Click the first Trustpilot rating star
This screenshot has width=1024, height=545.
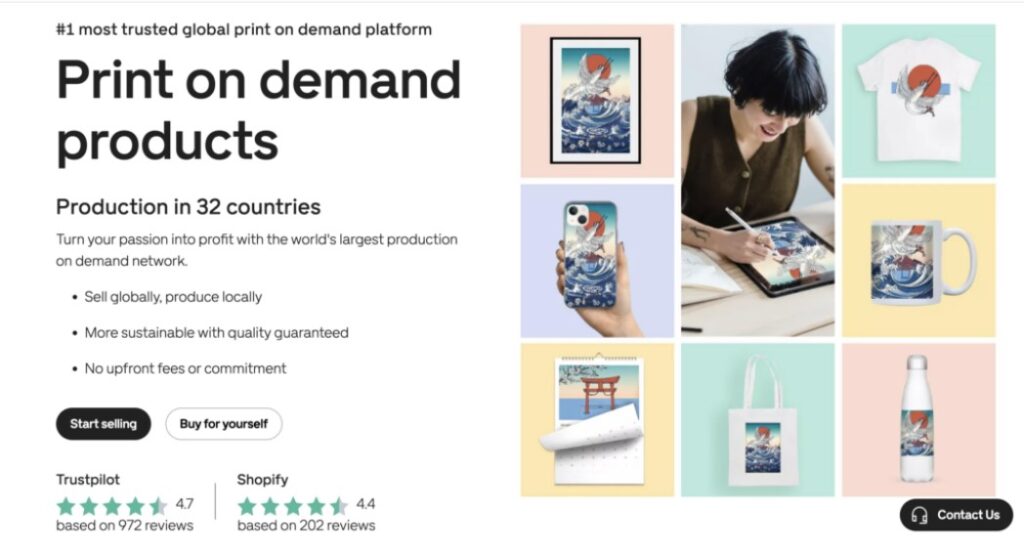pos(66,506)
